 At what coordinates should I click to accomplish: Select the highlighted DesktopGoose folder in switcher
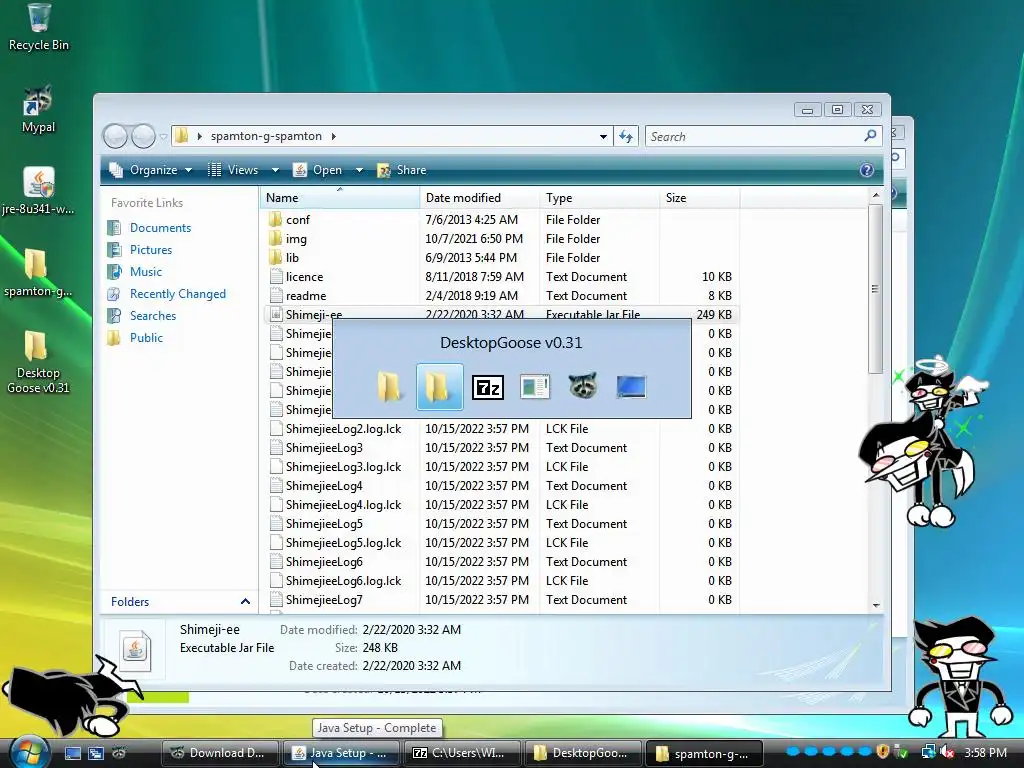[440, 387]
